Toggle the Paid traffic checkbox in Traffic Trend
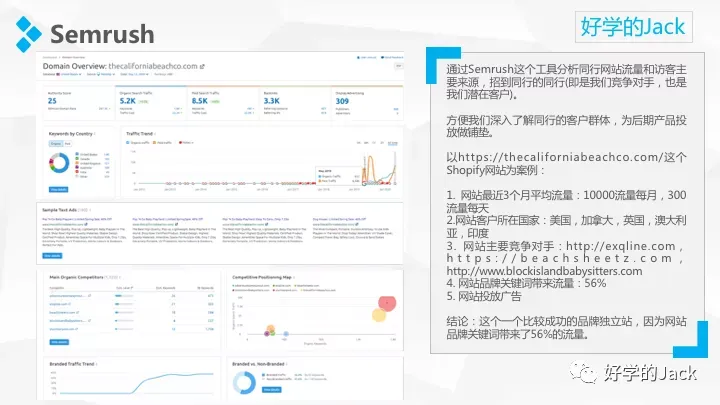 coord(155,143)
